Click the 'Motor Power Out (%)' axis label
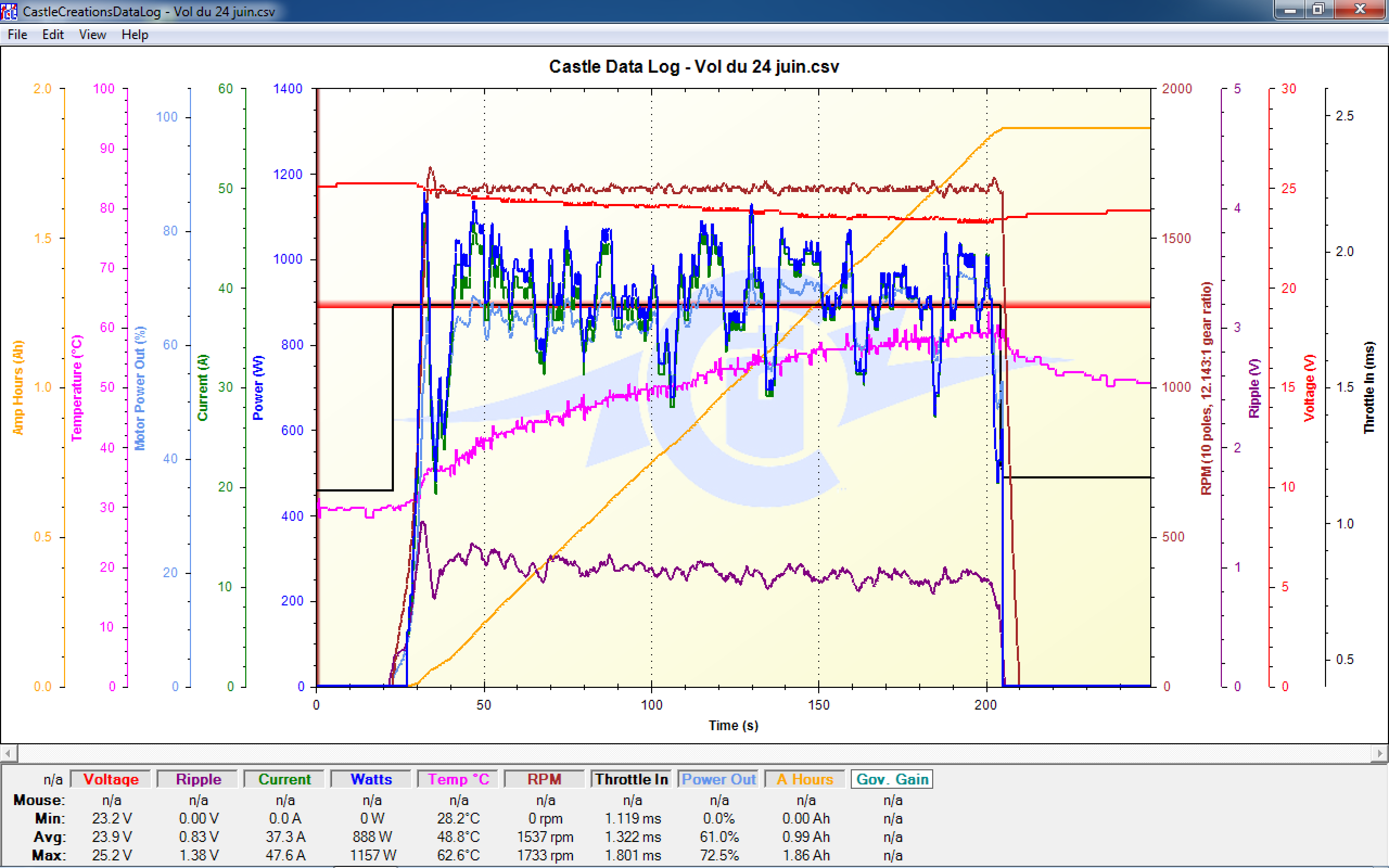1389x868 pixels. point(140,387)
